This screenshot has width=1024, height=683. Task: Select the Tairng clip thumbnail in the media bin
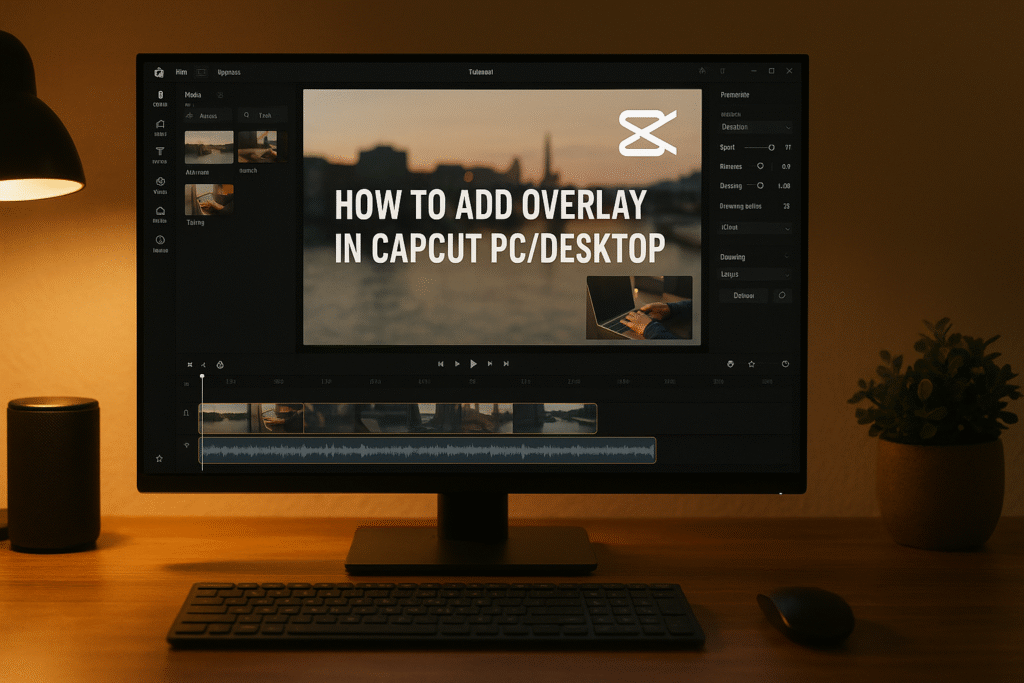(x=209, y=198)
